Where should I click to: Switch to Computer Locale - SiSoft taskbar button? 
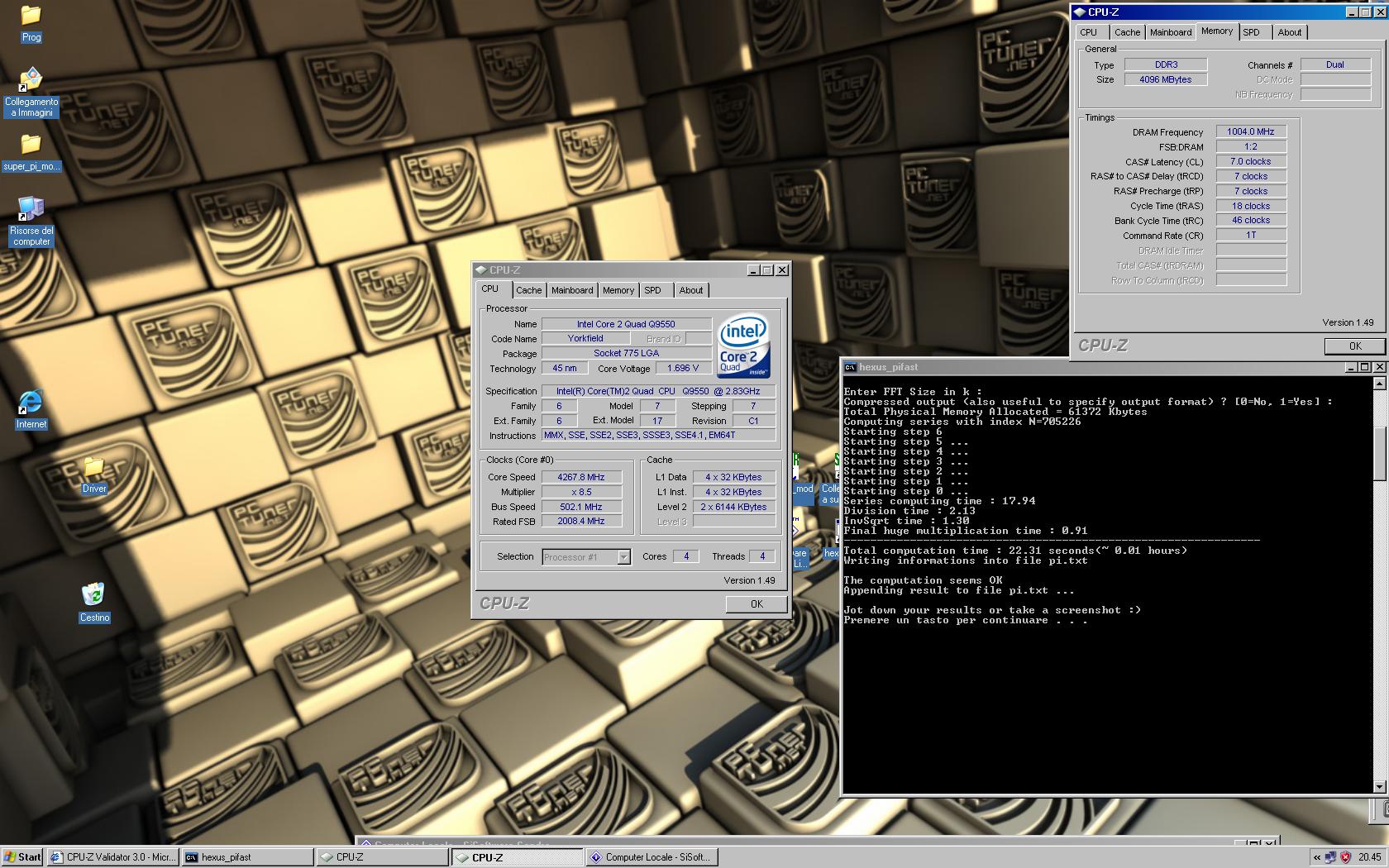tap(652, 857)
